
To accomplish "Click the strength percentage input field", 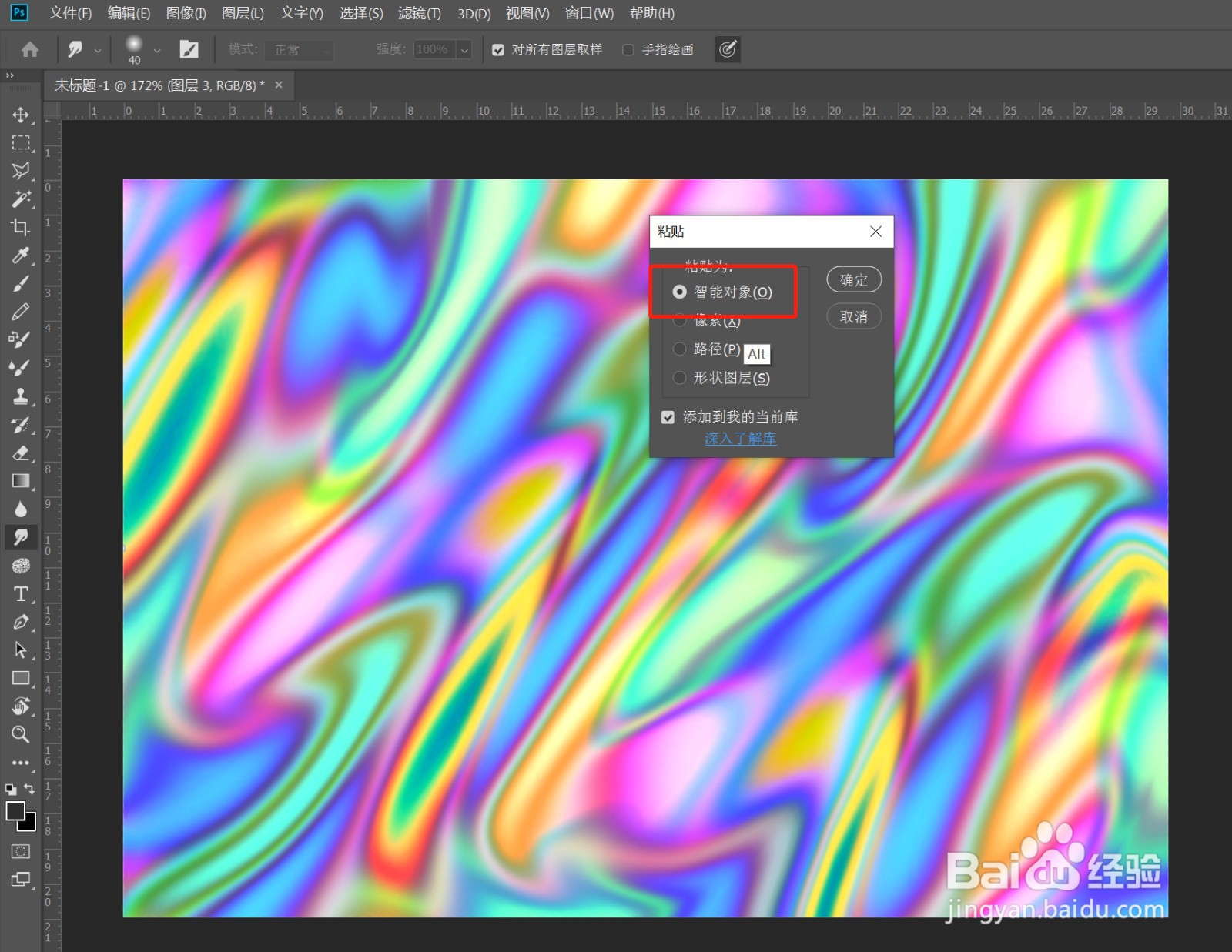I will click(x=435, y=50).
